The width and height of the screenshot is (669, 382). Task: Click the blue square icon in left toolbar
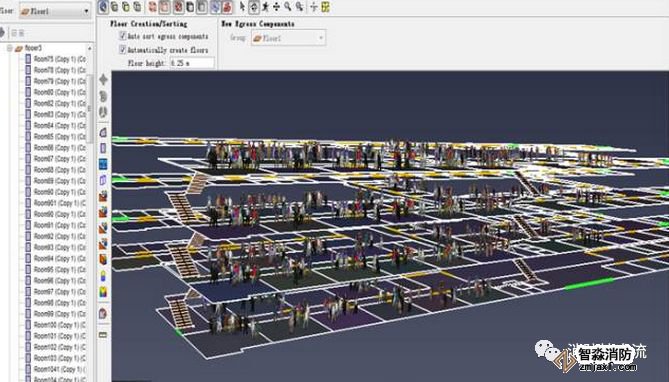(103, 164)
